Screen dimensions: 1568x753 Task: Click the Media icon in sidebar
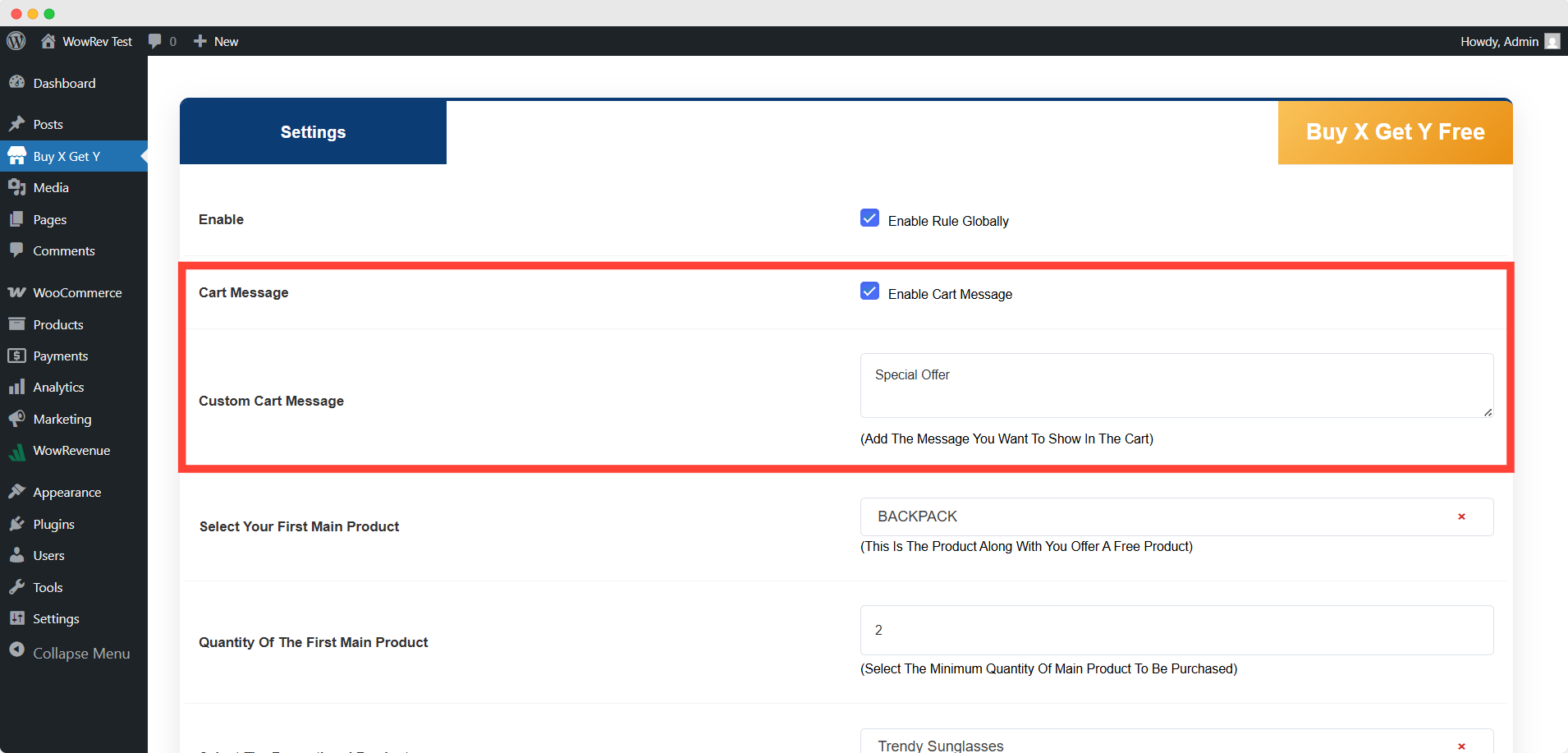(x=16, y=187)
